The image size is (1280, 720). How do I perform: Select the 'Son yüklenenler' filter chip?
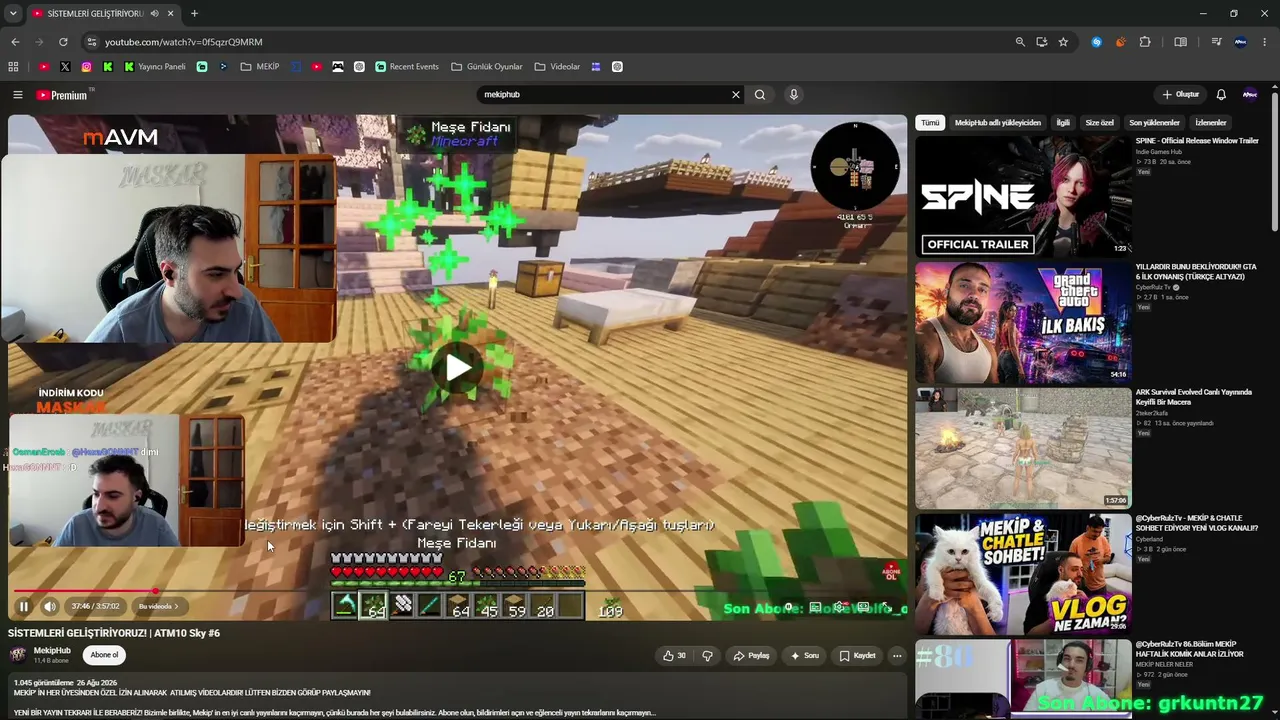(x=1155, y=123)
